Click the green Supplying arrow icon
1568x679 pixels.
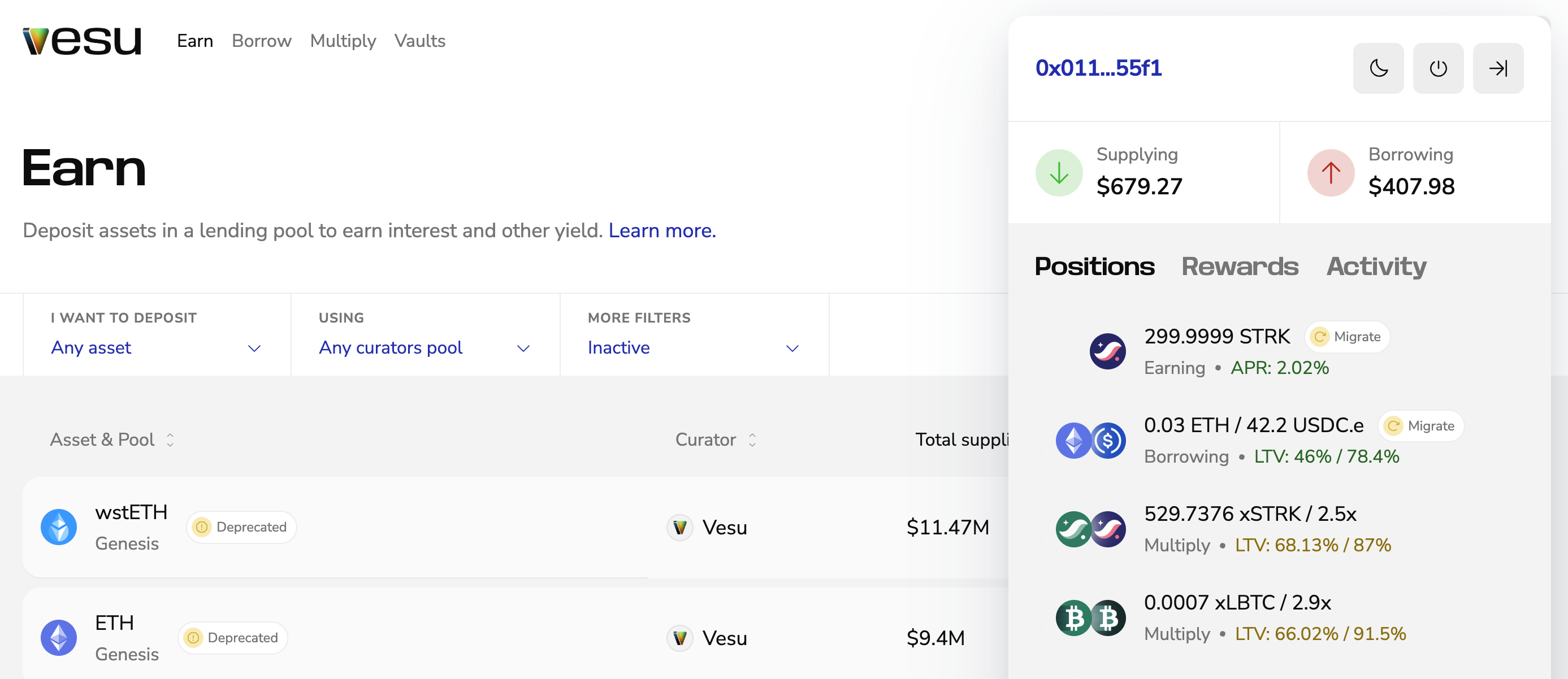coord(1058,172)
